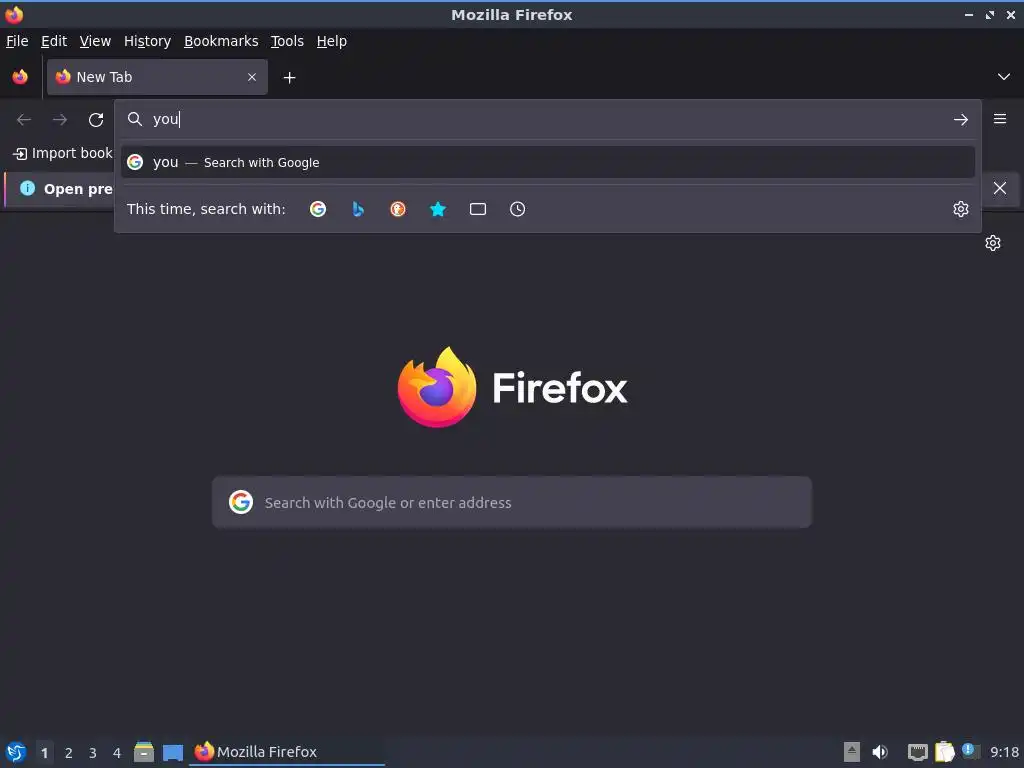Viewport: 1024px width, 768px height.
Task: Open the Help menu
Action: (x=332, y=41)
